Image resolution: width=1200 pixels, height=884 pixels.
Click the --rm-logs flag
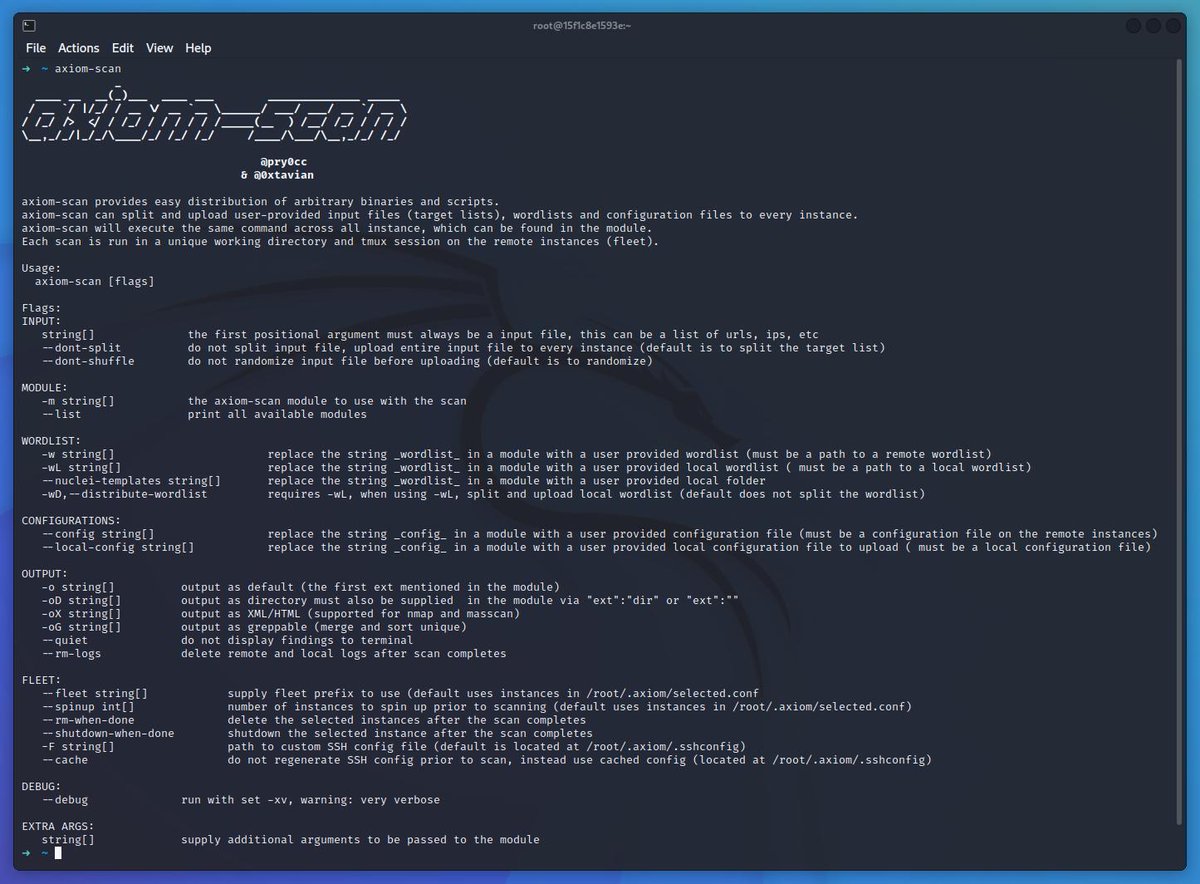[71, 653]
